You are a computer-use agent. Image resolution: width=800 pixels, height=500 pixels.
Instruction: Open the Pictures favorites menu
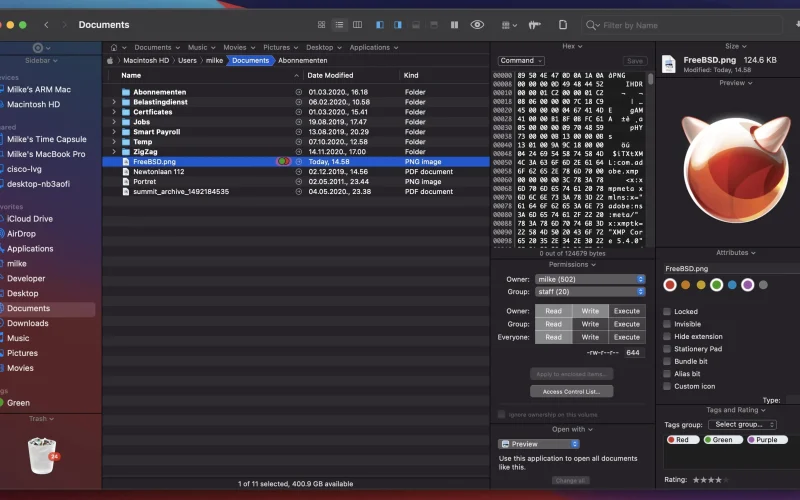click(281, 47)
